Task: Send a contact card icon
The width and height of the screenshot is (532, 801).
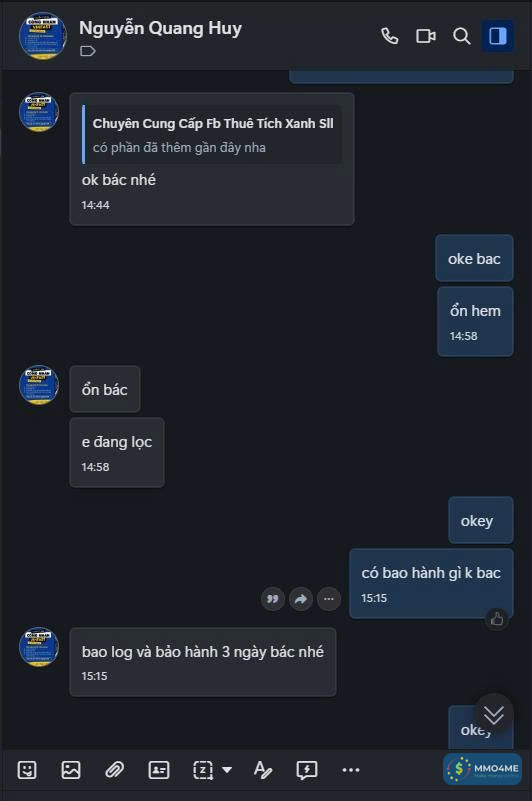Action: (x=158, y=770)
